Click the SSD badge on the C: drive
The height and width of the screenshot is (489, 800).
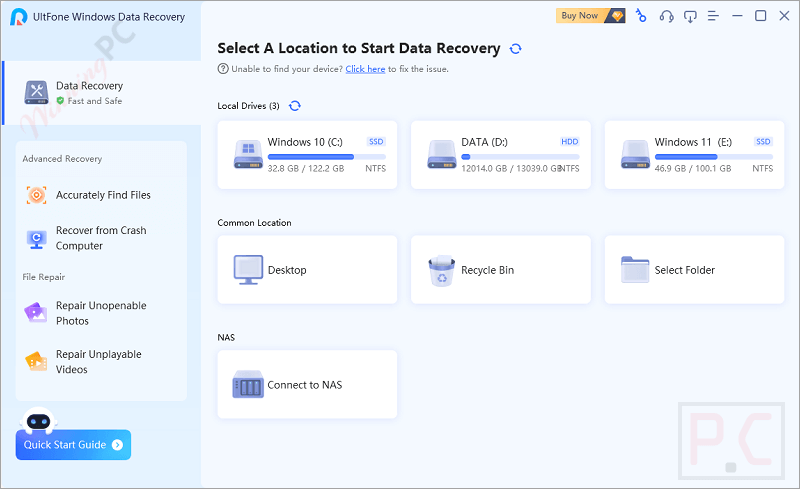[376, 141]
